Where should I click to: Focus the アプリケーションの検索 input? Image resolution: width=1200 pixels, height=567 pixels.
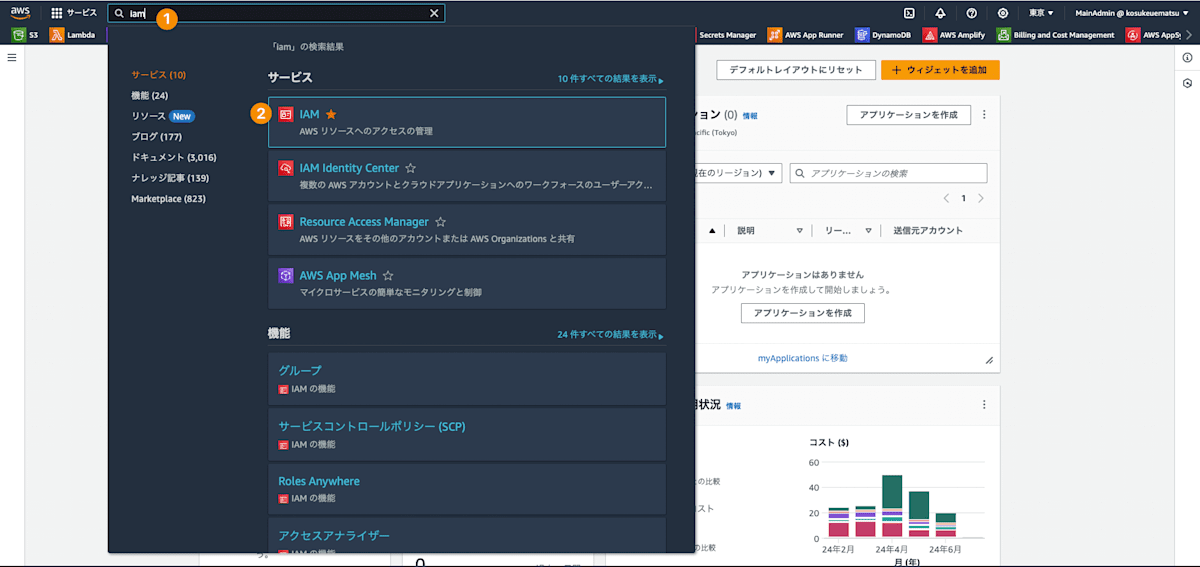tap(888, 173)
